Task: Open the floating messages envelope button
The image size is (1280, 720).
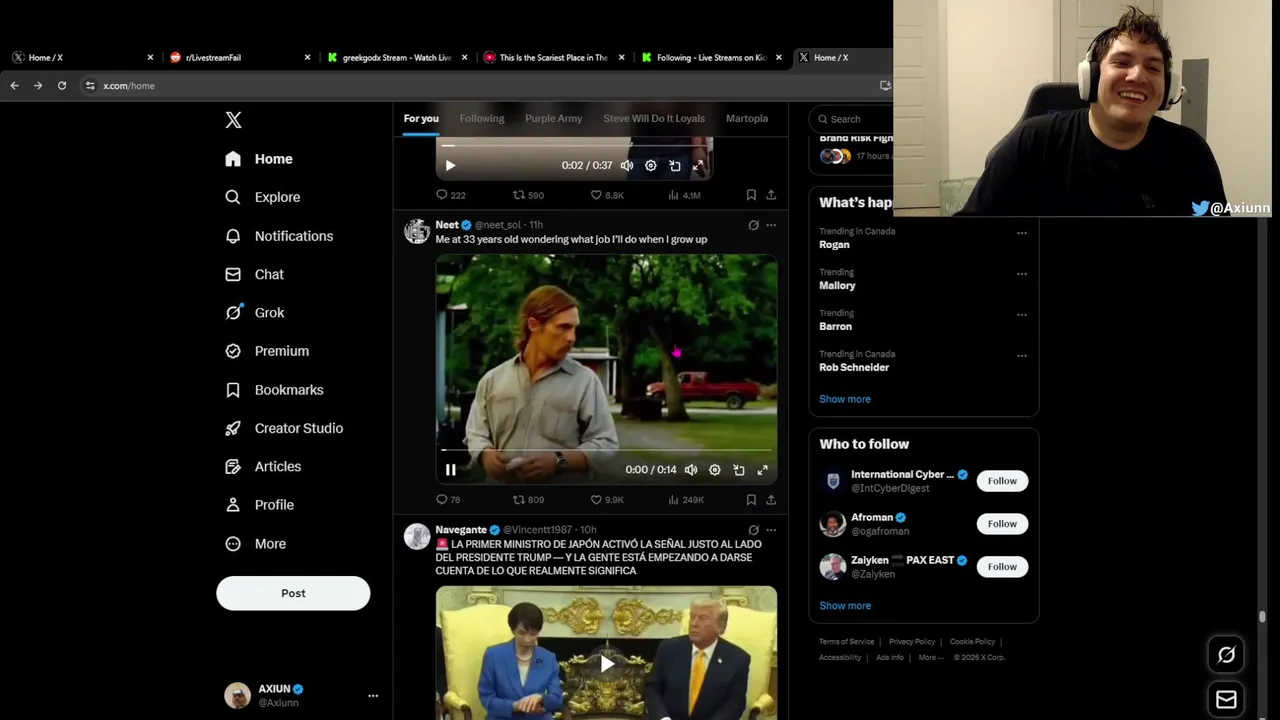Action: (1226, 700)
